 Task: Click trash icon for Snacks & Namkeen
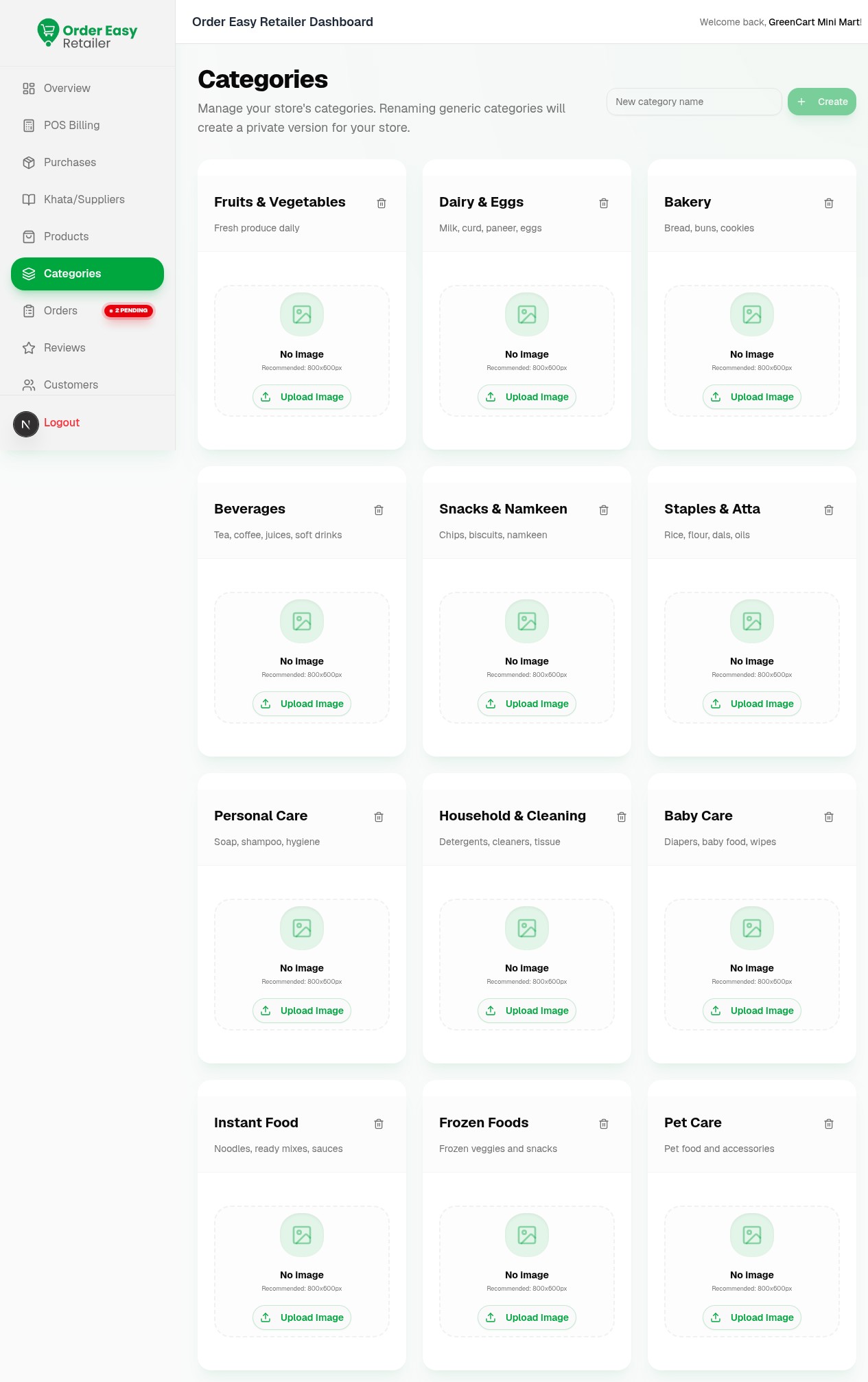click(604, 510)
